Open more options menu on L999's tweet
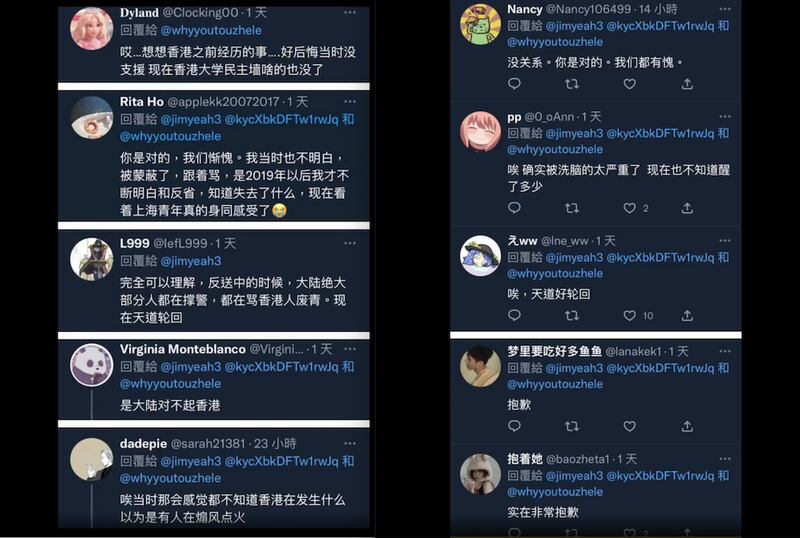 350,243
